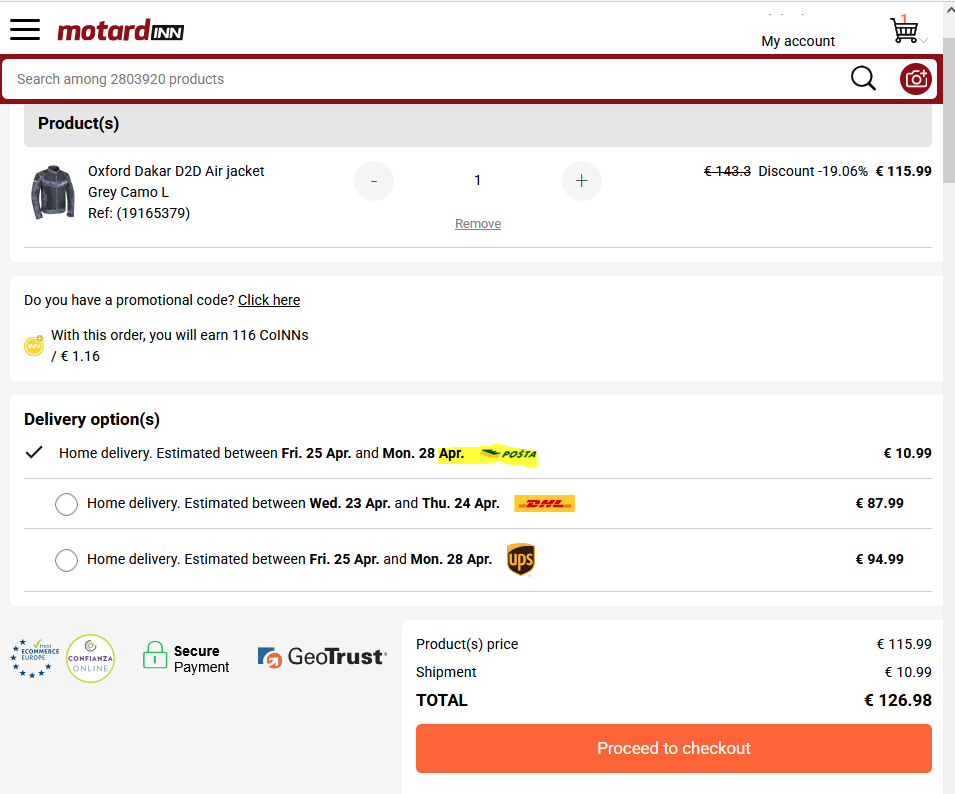Viewport: 955px width, 794px height.
Task: Click the Confianza Online badge
Action: pyautogui.click(x=90, y=658)
